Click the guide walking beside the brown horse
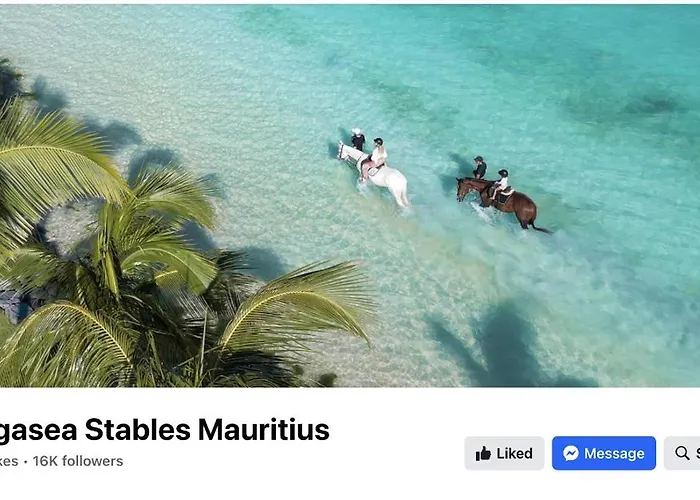 479,167
